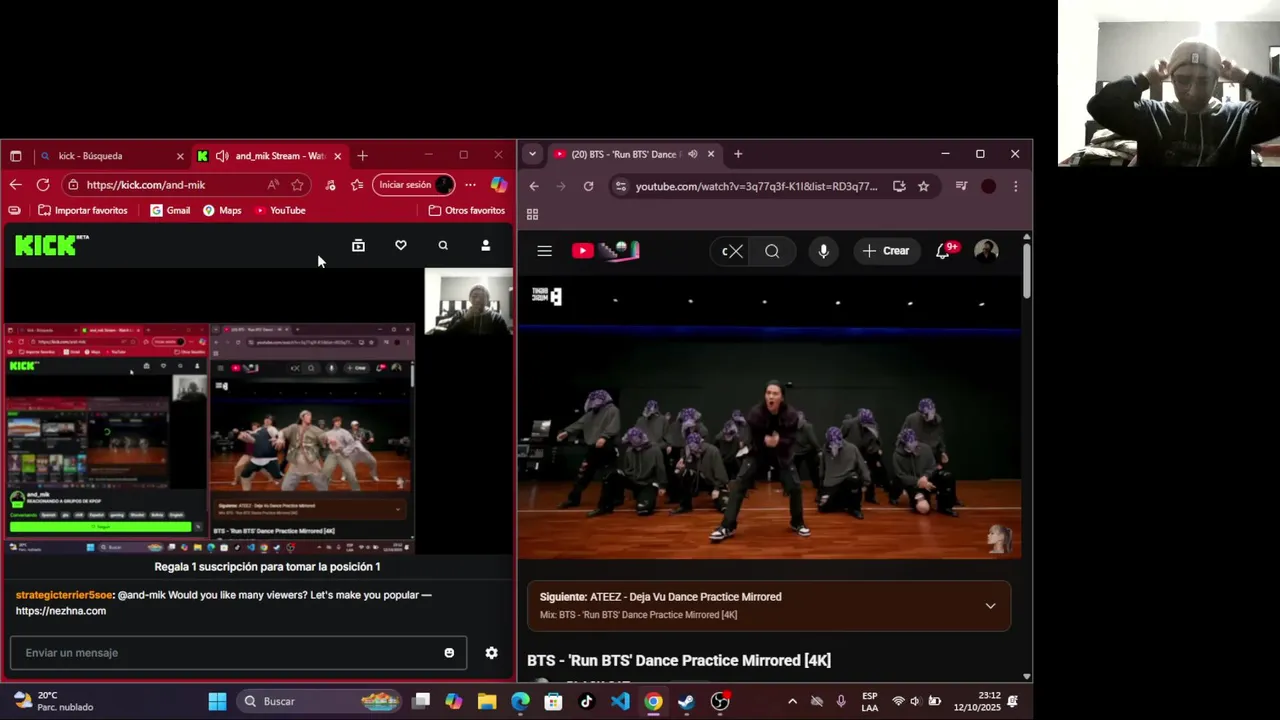Open YouTube notifications bell
This screenshot has height=720, width=1280.
click(942, 251)
